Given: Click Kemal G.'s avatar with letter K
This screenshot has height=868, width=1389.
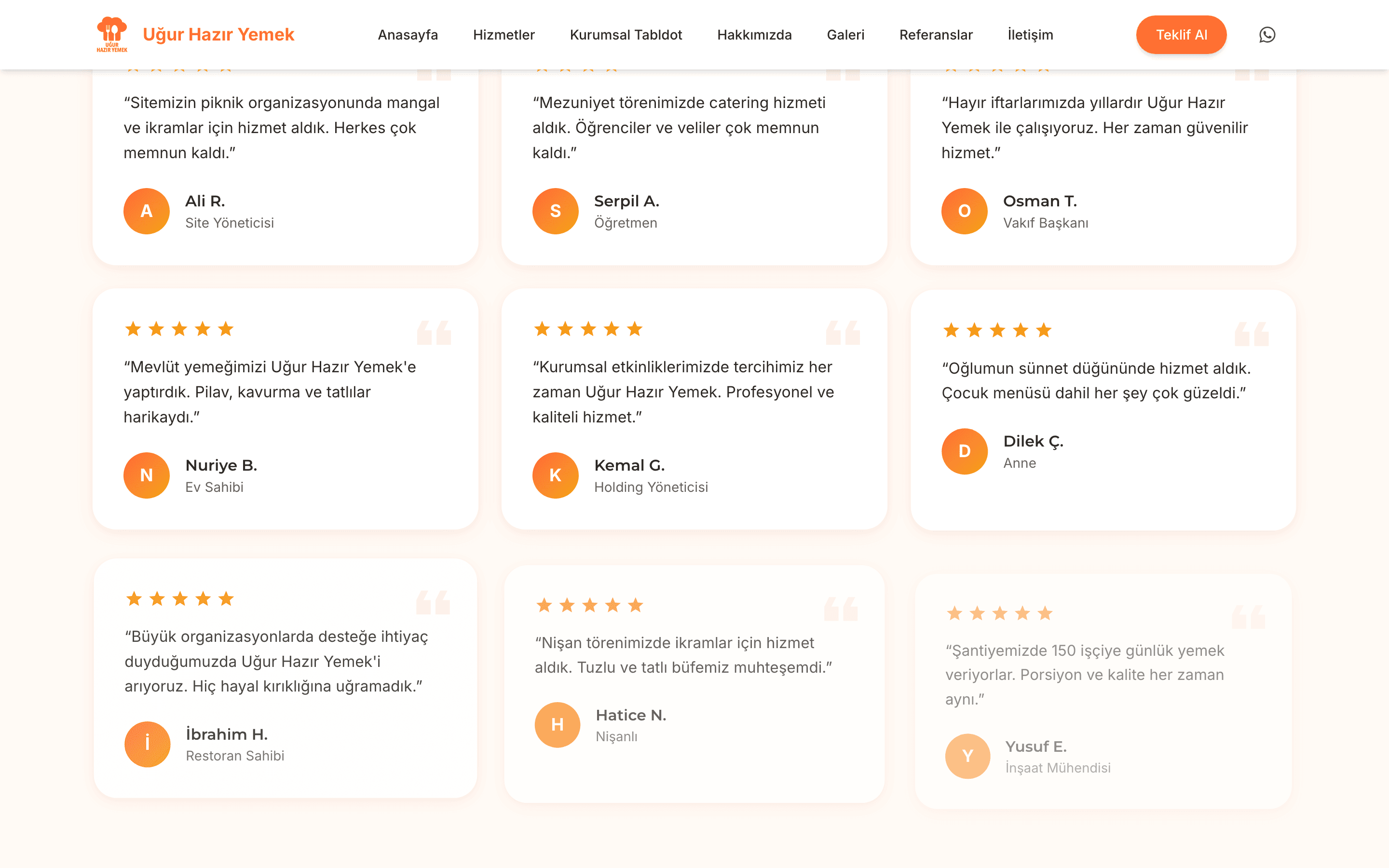Looking at the screenshot, I should 555,475.
